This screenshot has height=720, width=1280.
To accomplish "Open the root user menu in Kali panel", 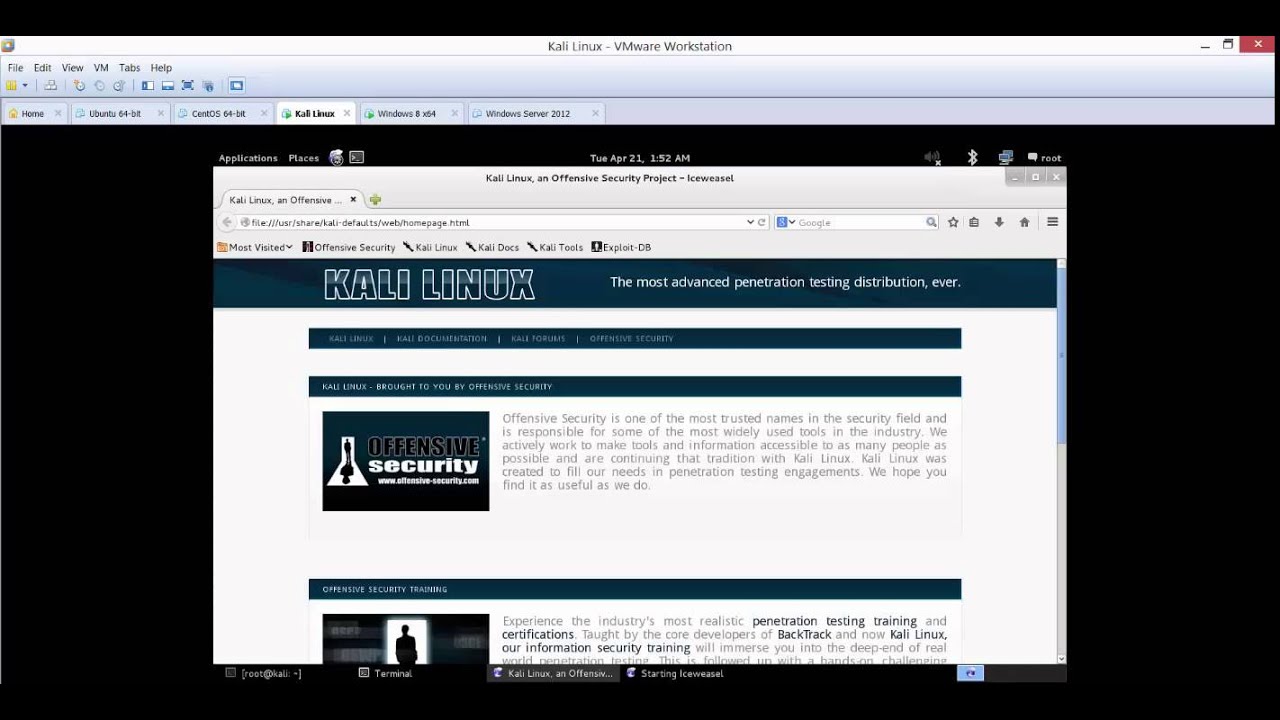I will (x=1044, y=158).
